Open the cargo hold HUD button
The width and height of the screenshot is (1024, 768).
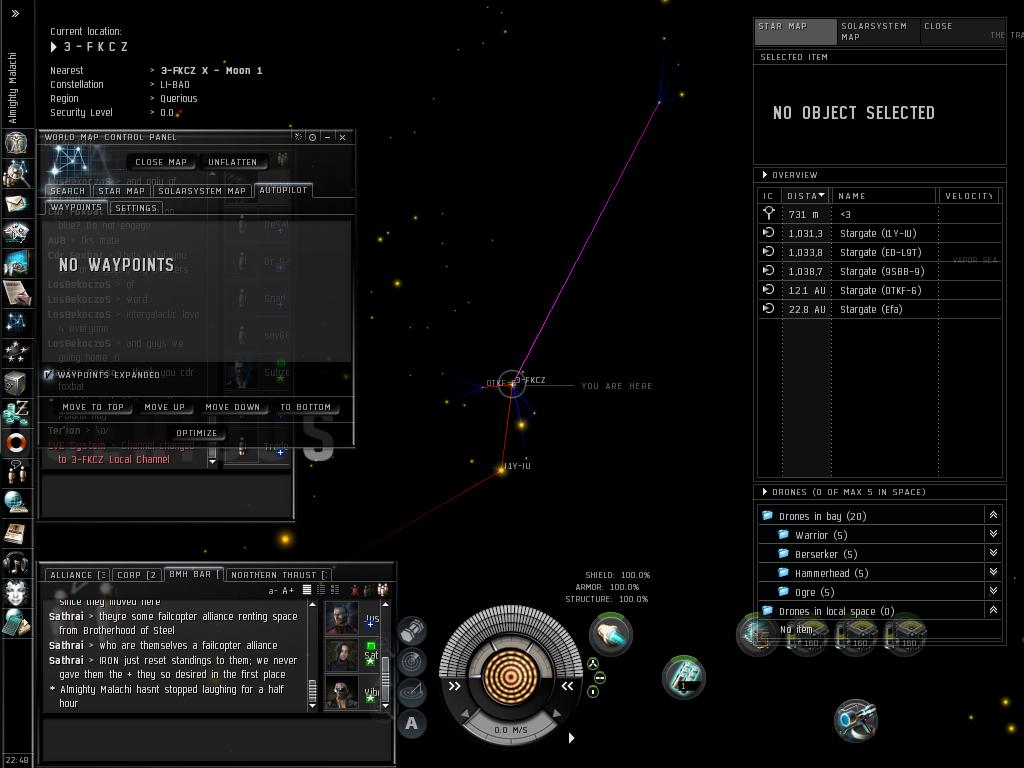411,632
